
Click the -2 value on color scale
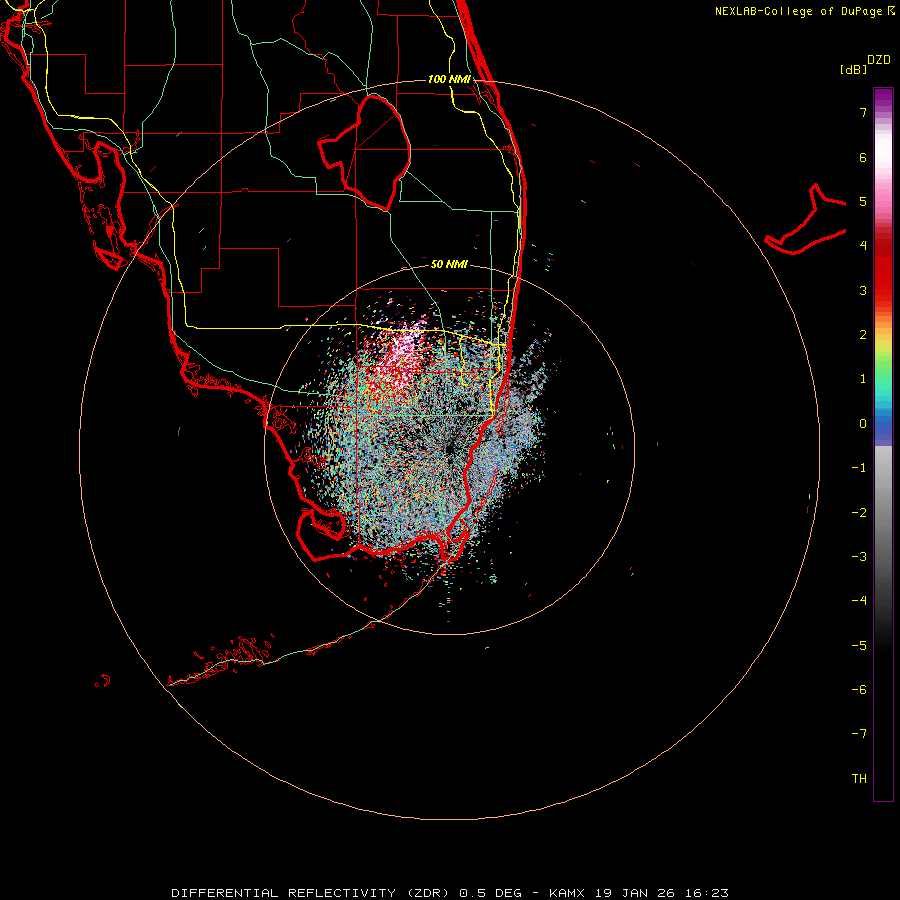coord(859,513)
